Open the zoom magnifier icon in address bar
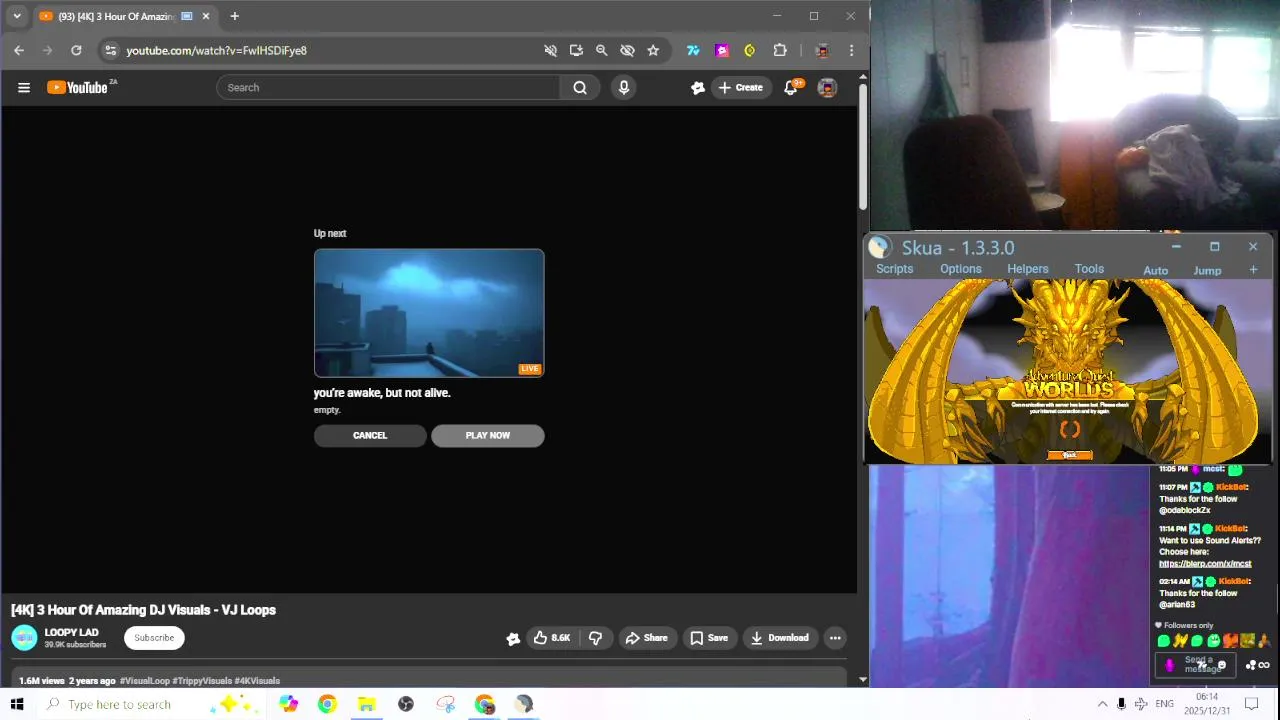1280x720 pixels. [602, 50]
